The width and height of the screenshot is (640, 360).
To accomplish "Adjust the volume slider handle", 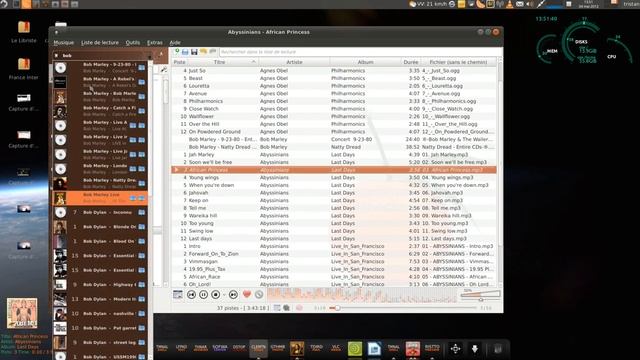I will click(481, 300).
